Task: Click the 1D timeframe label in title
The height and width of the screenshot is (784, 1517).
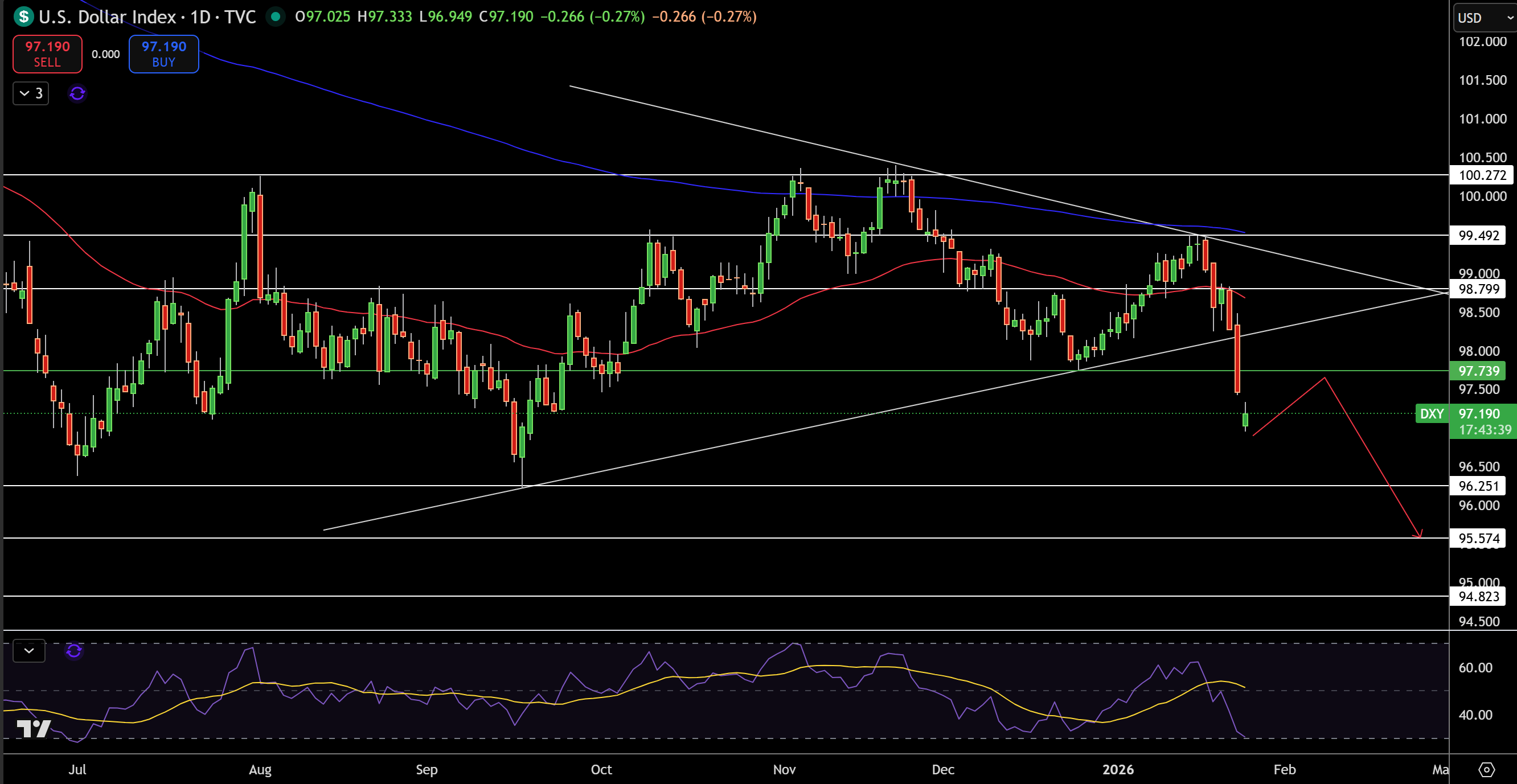Action: coord(200,17)
